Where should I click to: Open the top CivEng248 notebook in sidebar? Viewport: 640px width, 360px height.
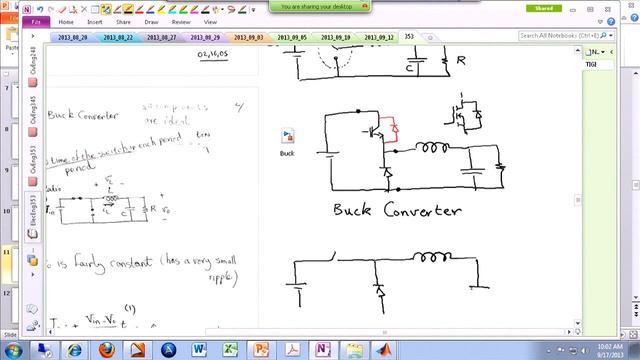pos(33,67)
